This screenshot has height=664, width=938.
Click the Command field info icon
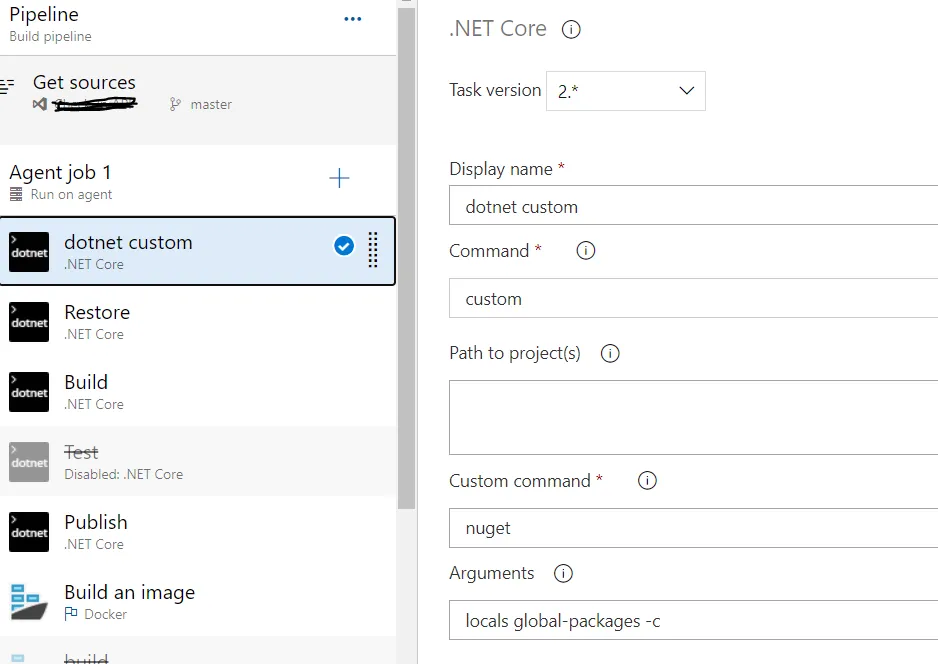586,251
